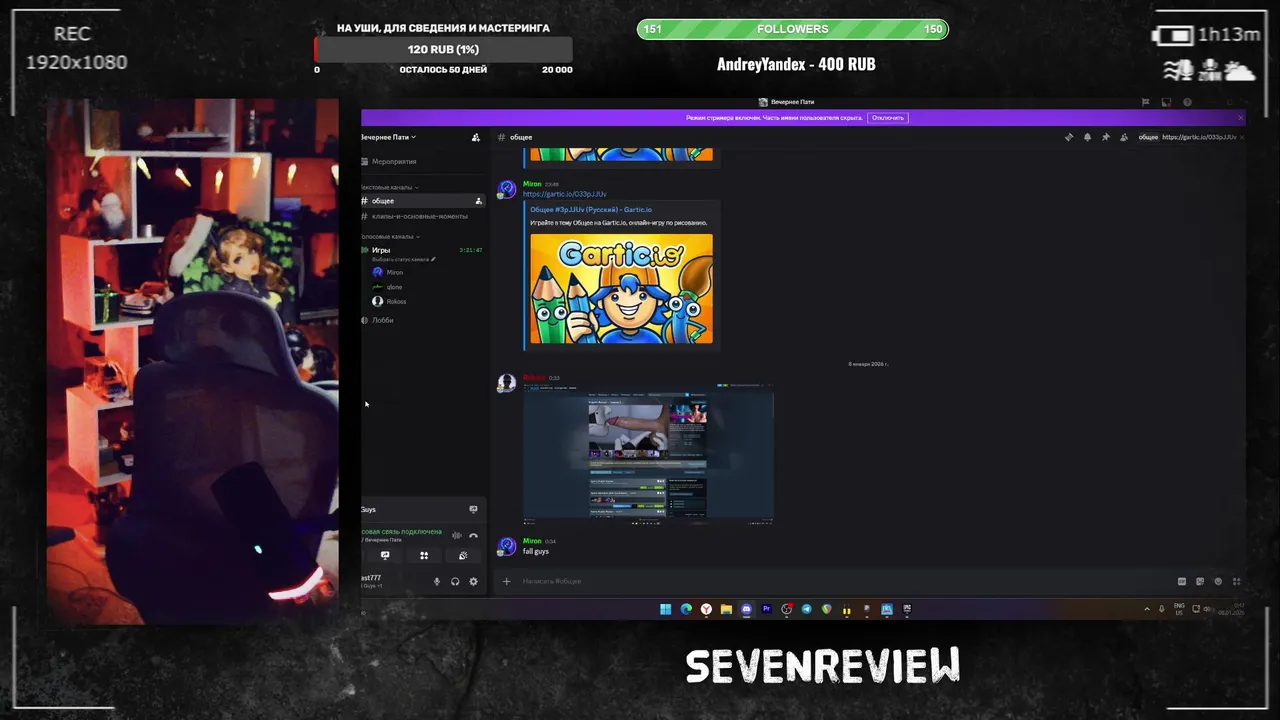
Task: Open Rokoss's avatar in chat
Action: pyautogui.click(x=507, y=383)
